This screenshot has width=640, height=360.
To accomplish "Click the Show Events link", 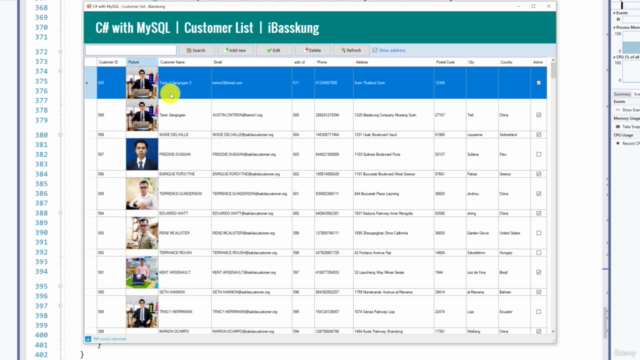I will (631, 110).
